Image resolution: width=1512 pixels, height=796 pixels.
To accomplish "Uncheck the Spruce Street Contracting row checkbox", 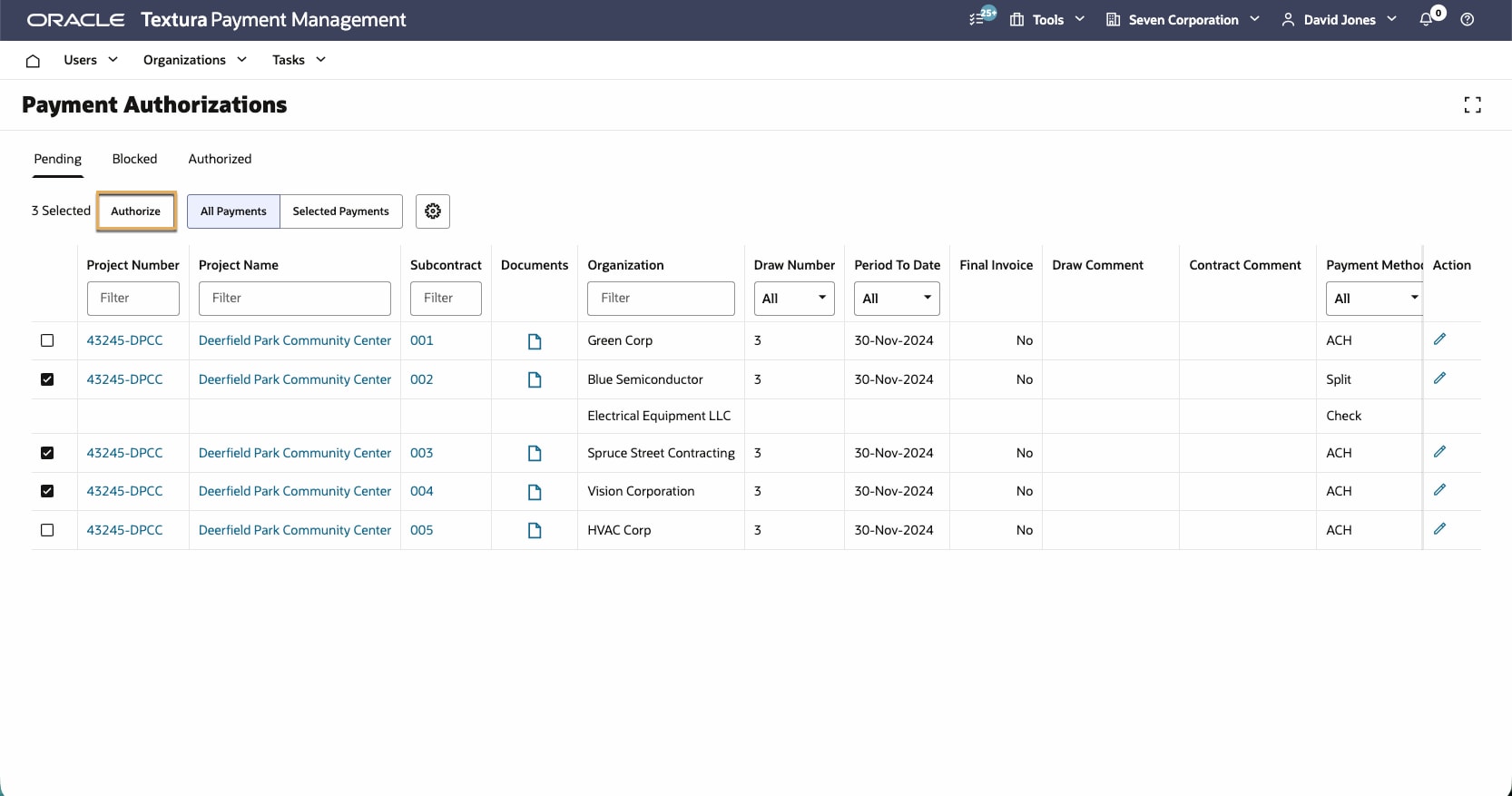I will click(47, 453).
